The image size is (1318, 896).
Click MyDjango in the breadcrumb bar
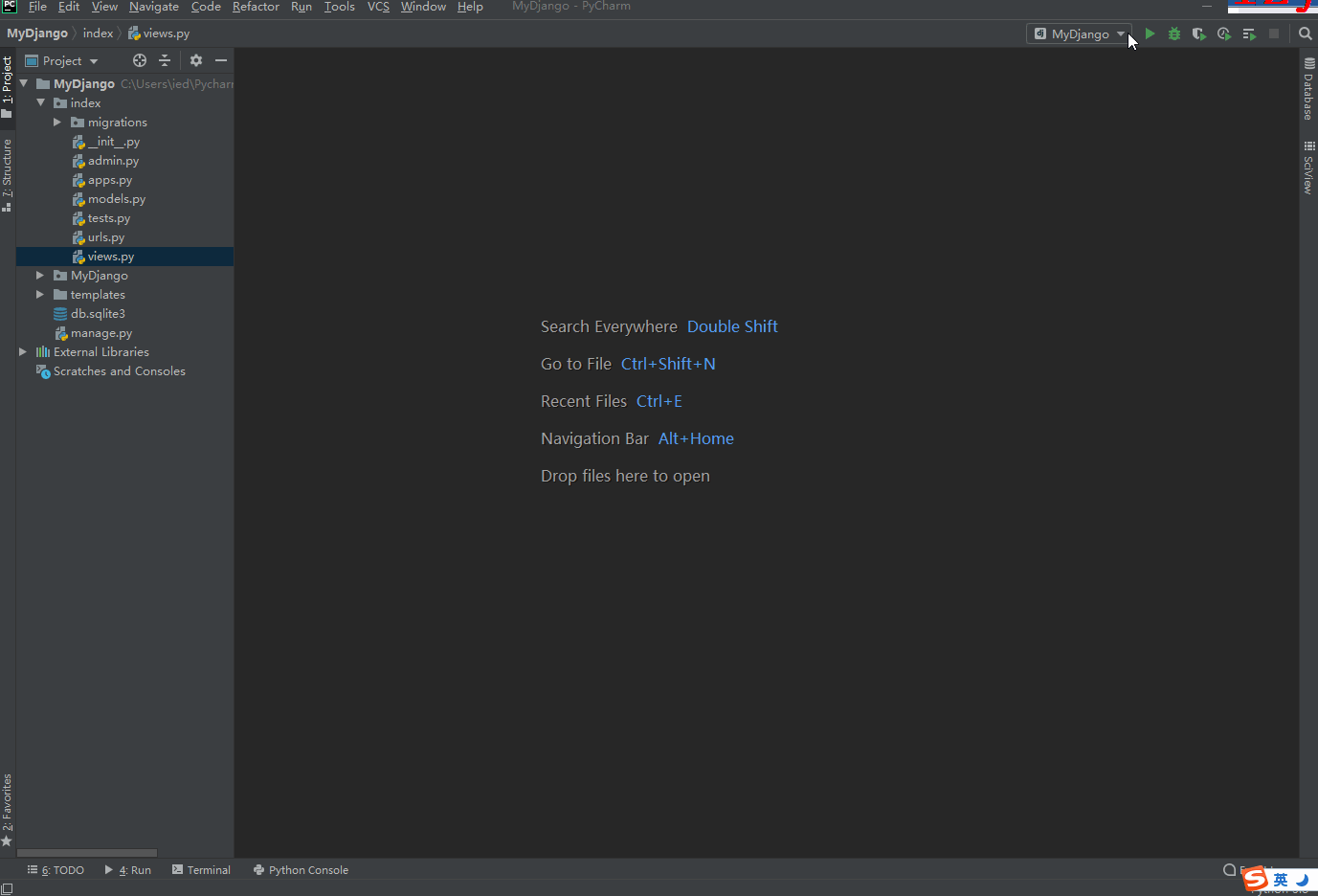pyautogui.click(x=37, y=34)
